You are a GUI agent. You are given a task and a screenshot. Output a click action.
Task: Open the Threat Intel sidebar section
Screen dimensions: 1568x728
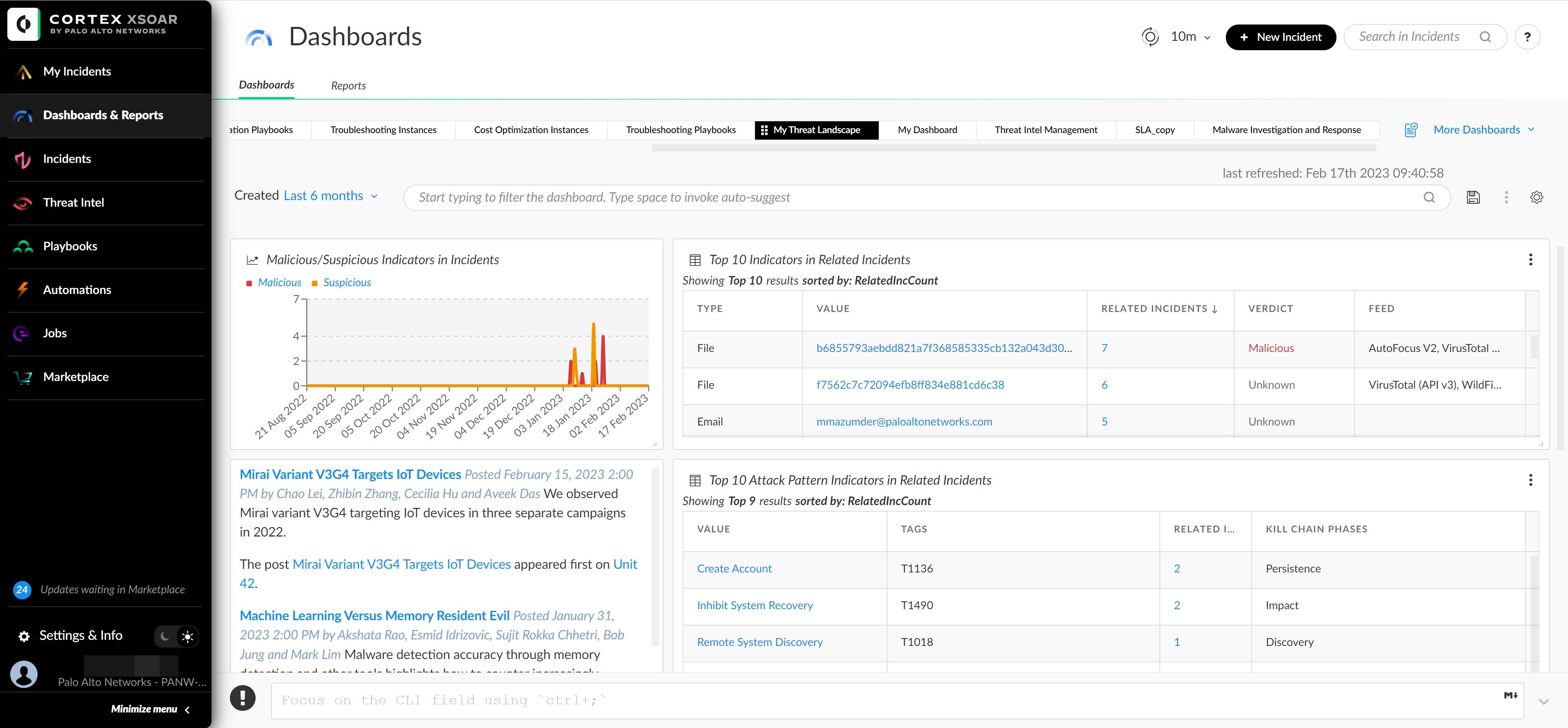coord(73,203)
